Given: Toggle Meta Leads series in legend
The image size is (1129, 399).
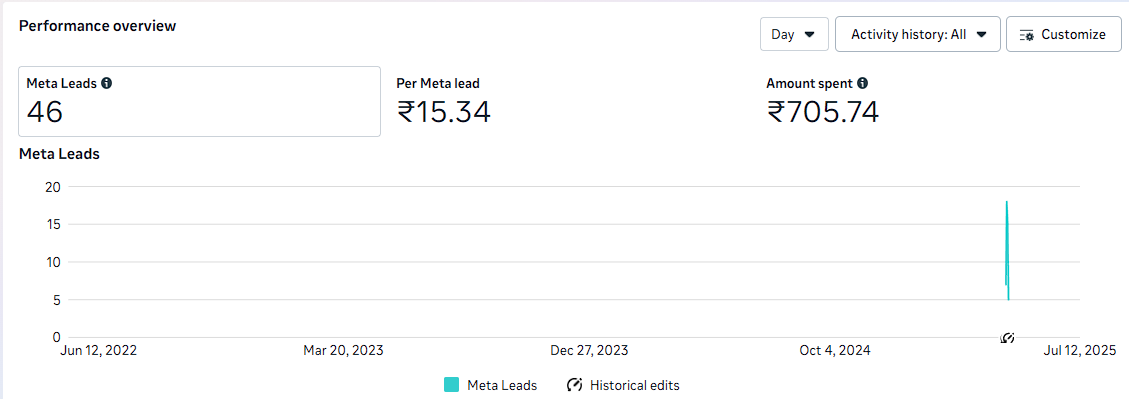Looking at the screenshot, I should pos(490,385).
